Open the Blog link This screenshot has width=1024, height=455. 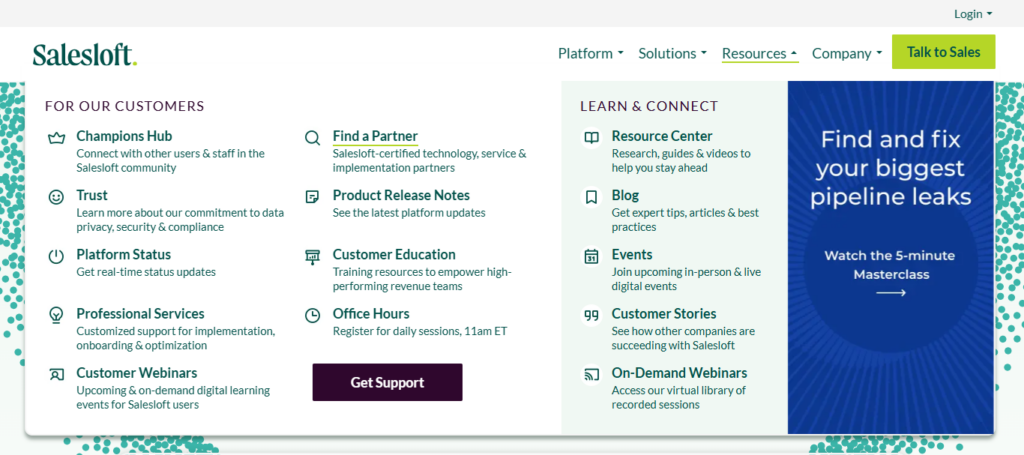(x=626, y=195)
